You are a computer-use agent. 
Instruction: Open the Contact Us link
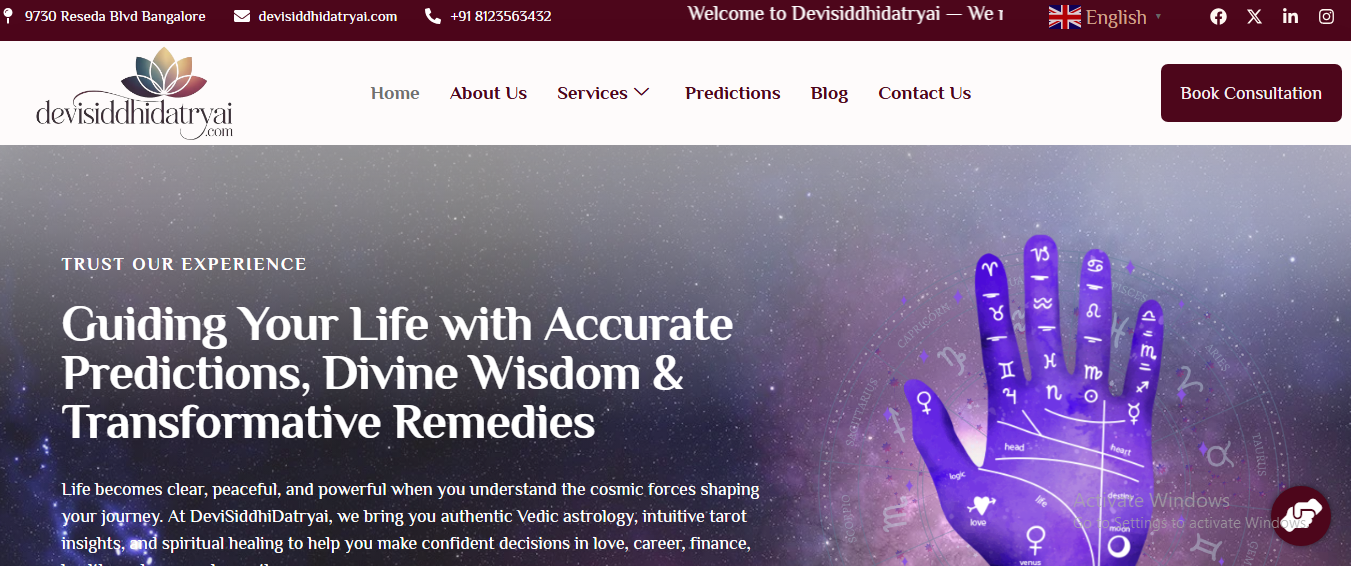924,93
